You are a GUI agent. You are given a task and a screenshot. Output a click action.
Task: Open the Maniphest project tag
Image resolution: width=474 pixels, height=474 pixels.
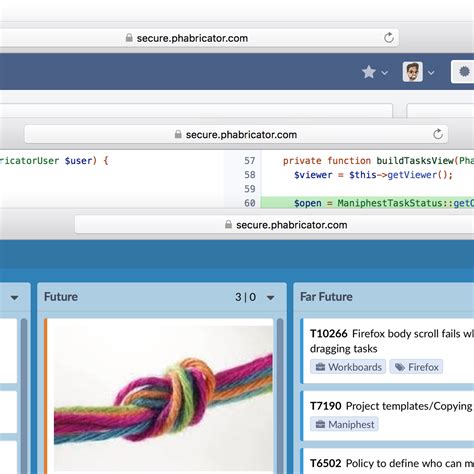coord(344,424)
